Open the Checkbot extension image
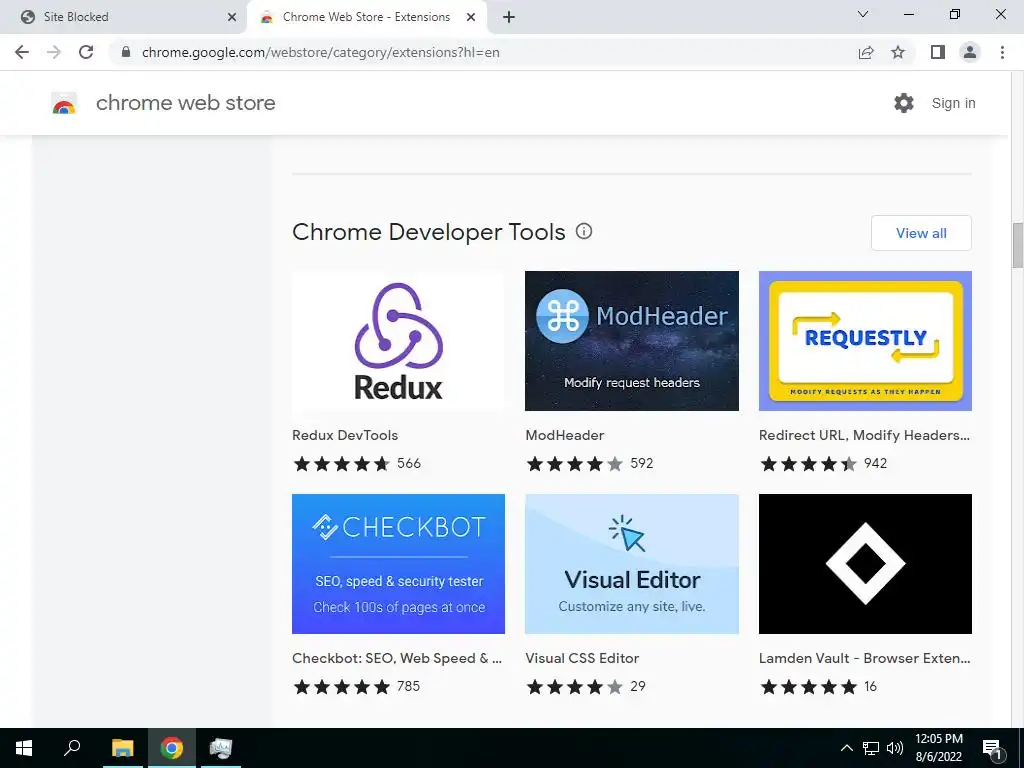This screenshot has height=768, width=1024. coord(398,564)
